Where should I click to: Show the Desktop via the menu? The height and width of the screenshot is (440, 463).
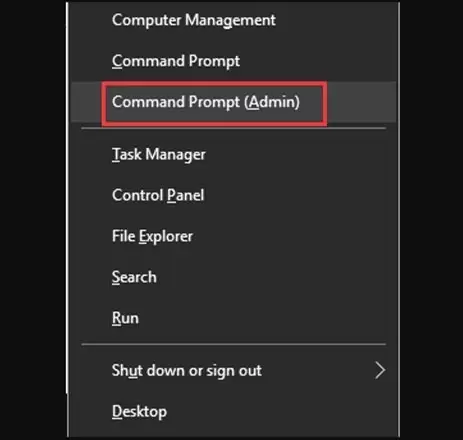(233, 412)
